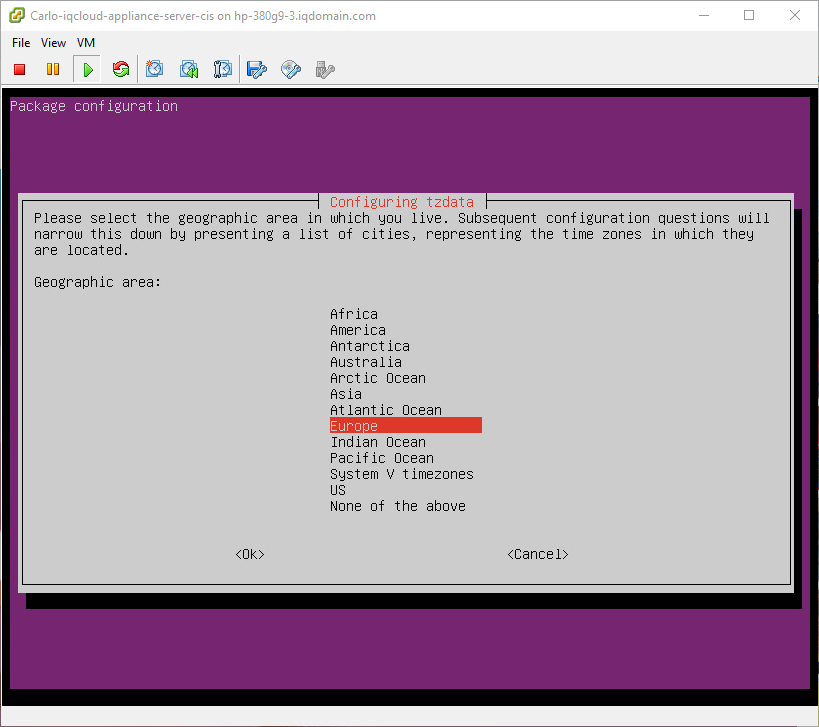Viewport: 819px width, 727px height.
Task: Open the VM menu
Action: click(86, 43)
